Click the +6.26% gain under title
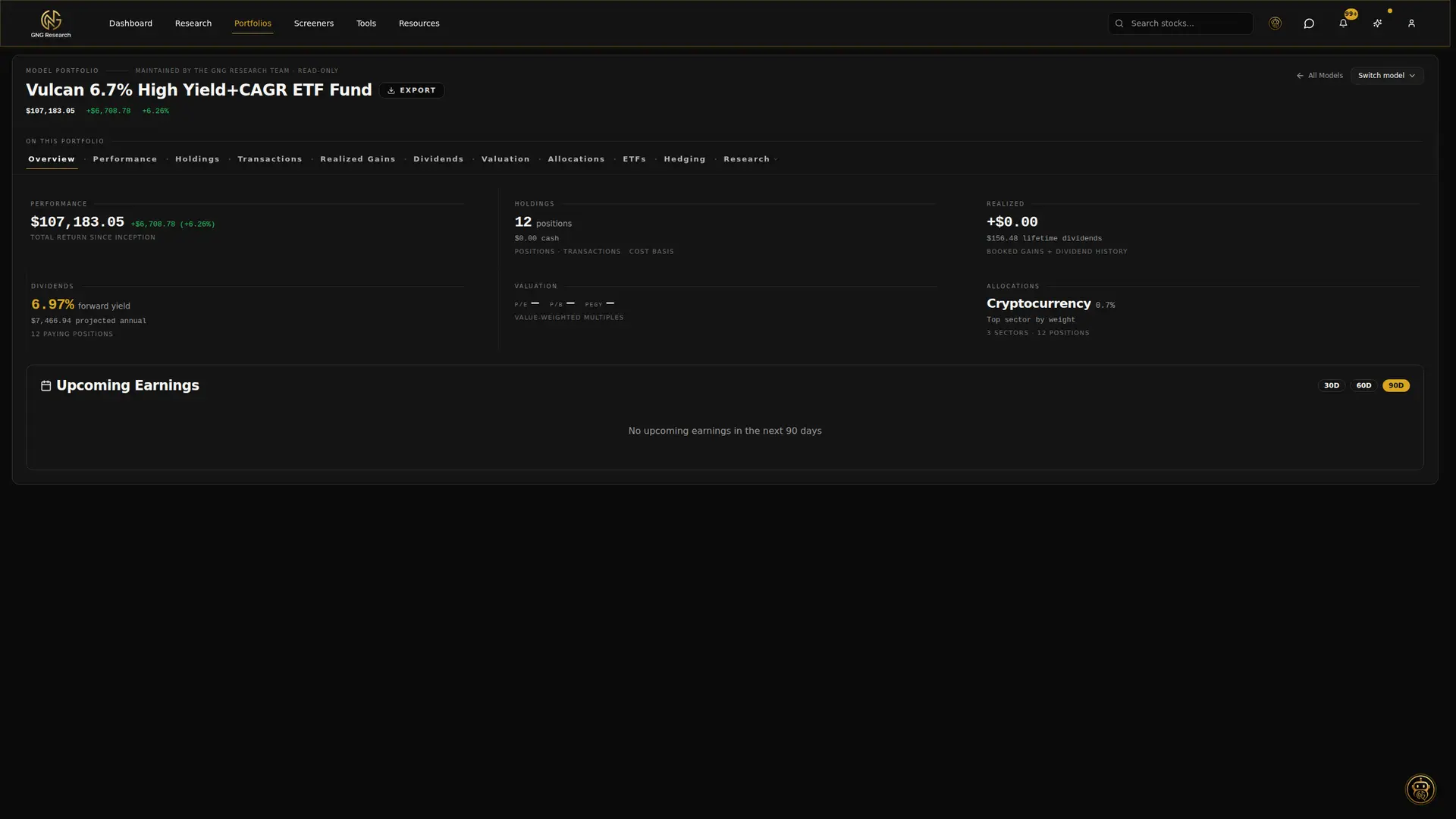 (155, 111)
